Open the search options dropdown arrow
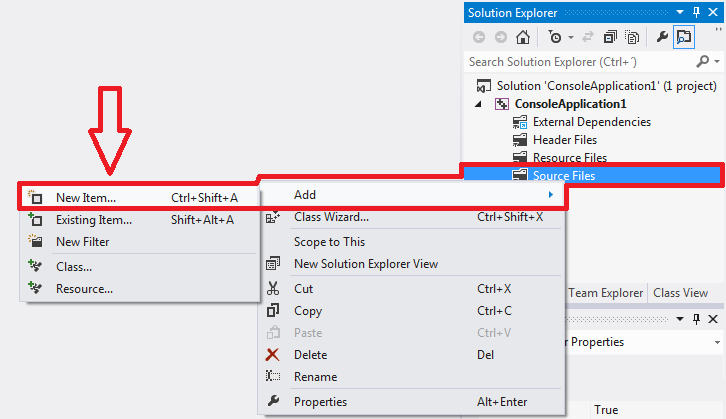This screenshot has height=419, width=726. pyautogui.click(x=717, y=62)
